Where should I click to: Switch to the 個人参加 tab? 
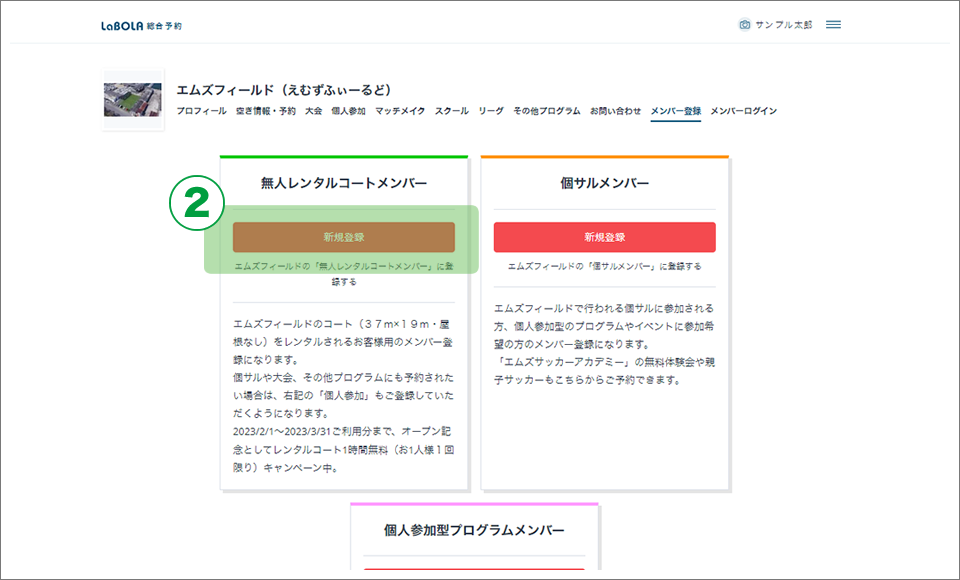click(348, 111)
